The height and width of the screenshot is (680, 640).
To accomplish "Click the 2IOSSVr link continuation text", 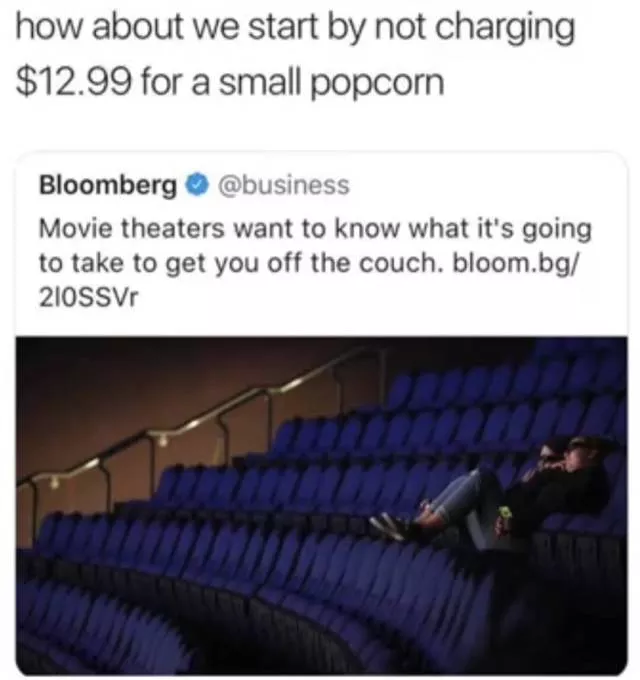I will (88, 297).
